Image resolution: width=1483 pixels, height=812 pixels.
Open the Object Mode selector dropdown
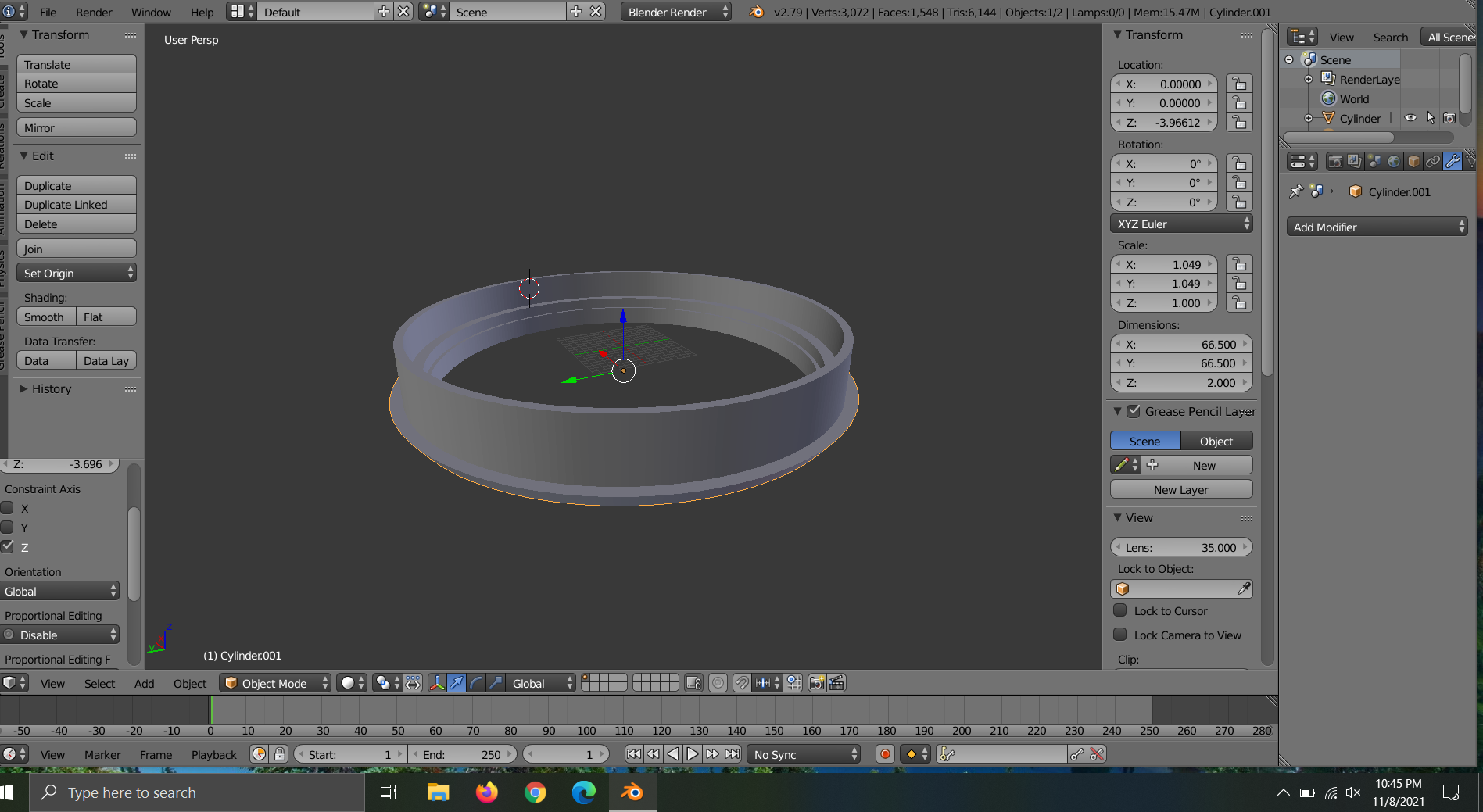coord(275,683)
